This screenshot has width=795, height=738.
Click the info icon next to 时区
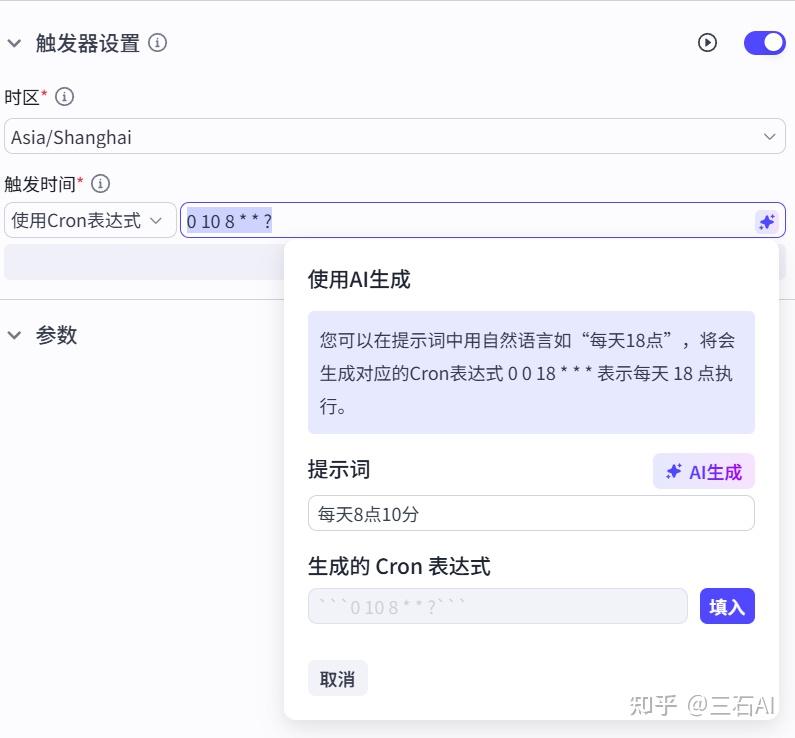click(64, 97)
